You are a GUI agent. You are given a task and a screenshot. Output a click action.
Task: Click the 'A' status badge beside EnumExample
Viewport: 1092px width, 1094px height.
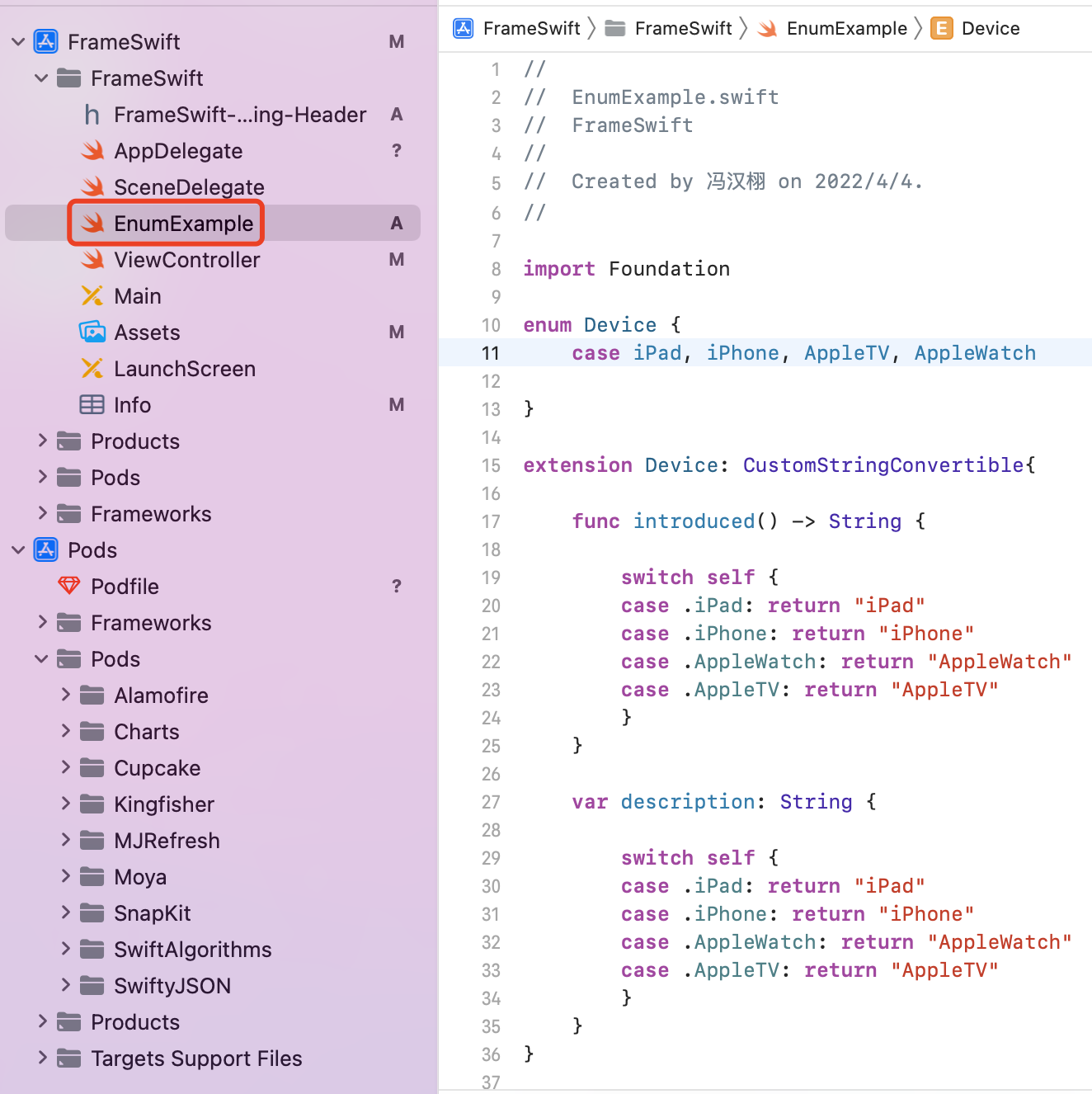pyautogui.click(x=397, y=224)
